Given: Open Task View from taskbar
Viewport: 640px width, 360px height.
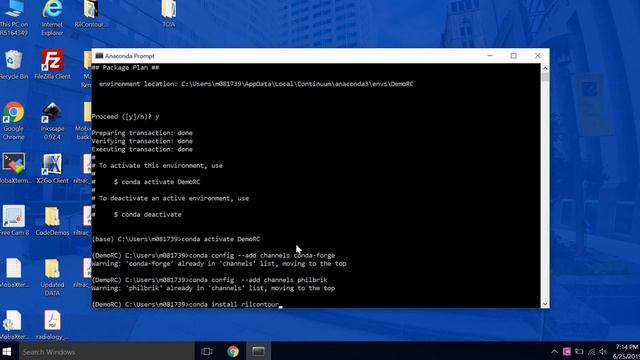Looking at the screenshot, I should tap(207, 351).
